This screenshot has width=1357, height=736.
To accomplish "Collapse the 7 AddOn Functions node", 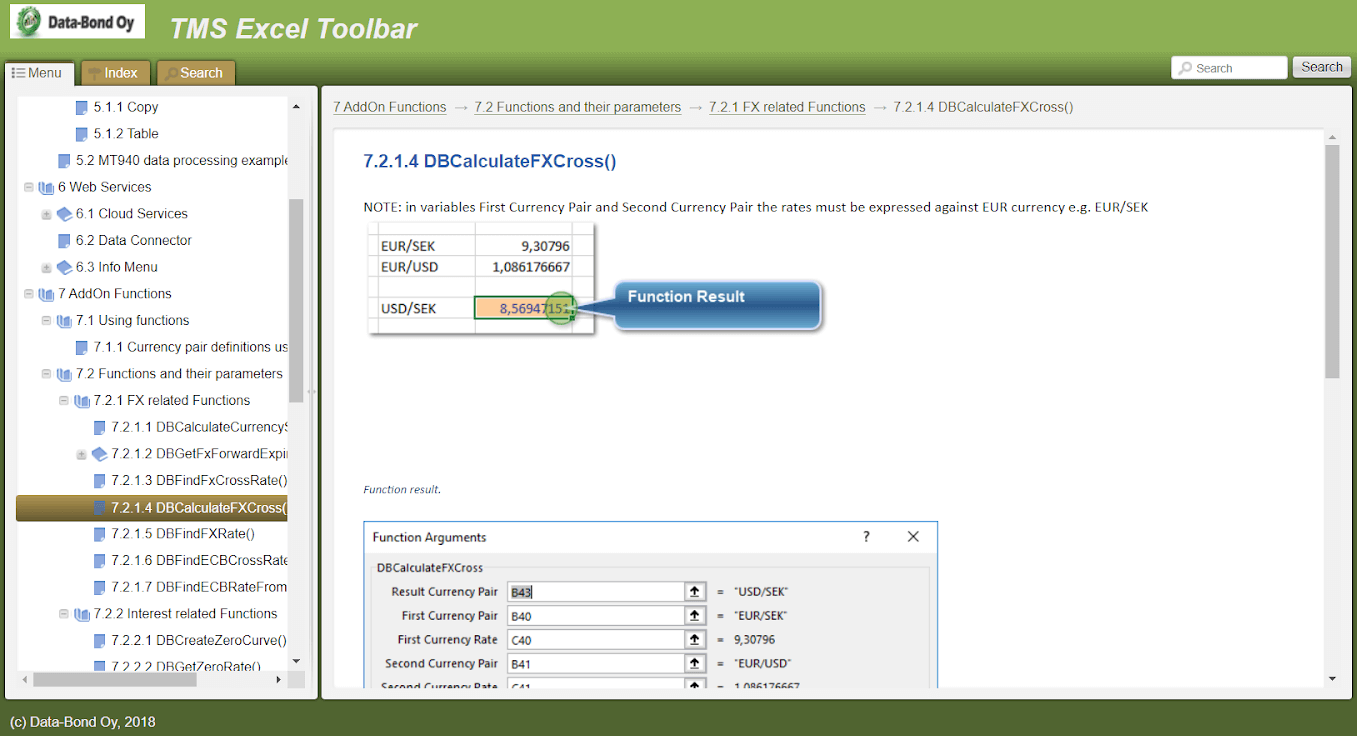I will click(28, 294).
